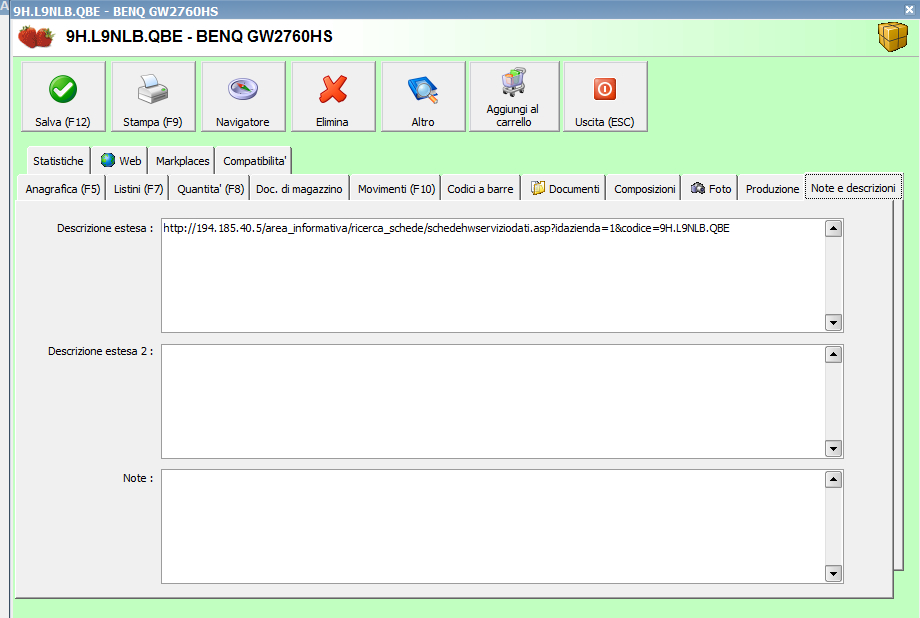Open the Foto tab with camera

pyautogui.click(x=710, y=189)
